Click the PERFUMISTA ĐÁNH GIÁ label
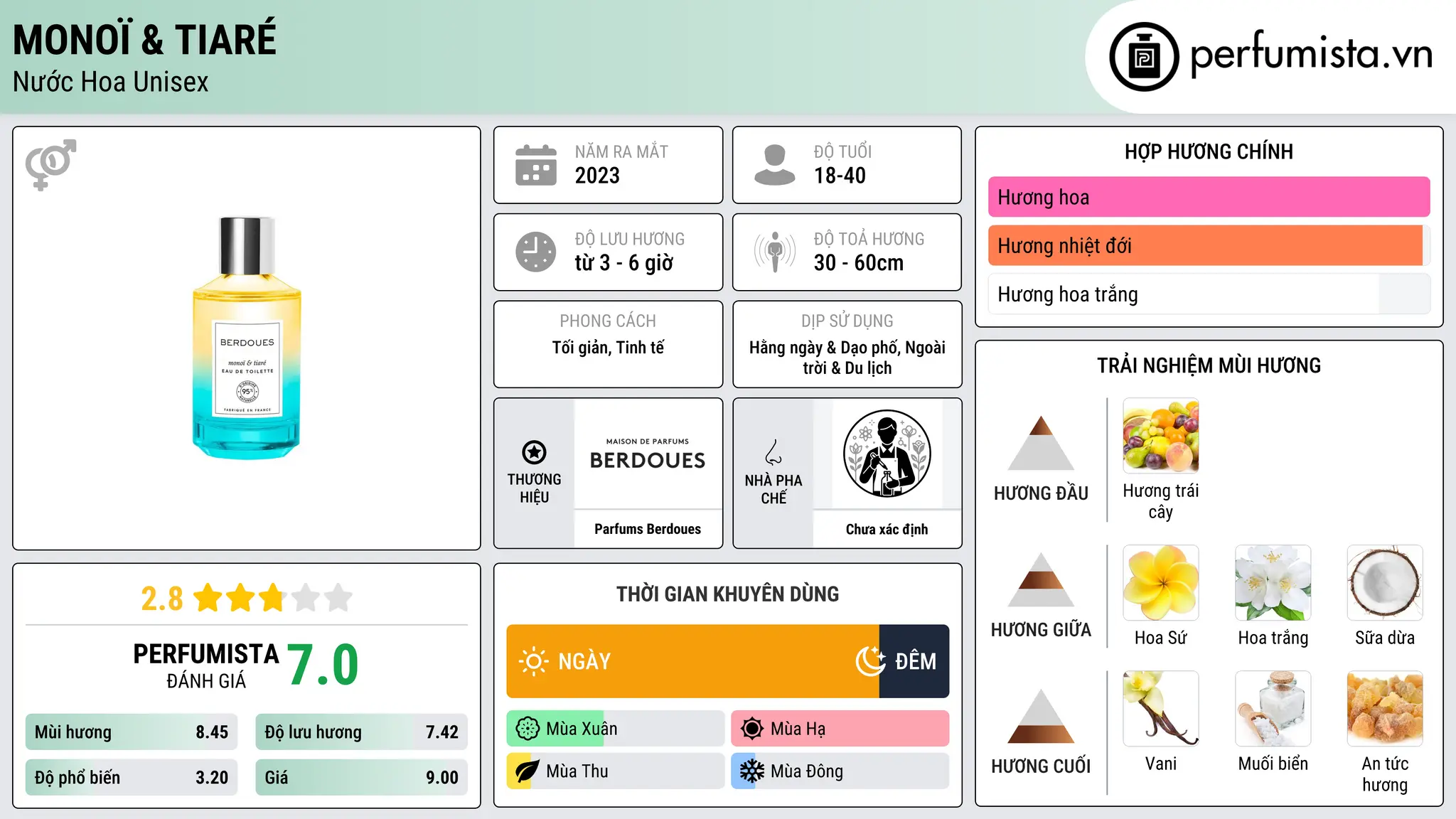Image resolution: width=1456 pixels, height=819 pixels. click(206, 665)
